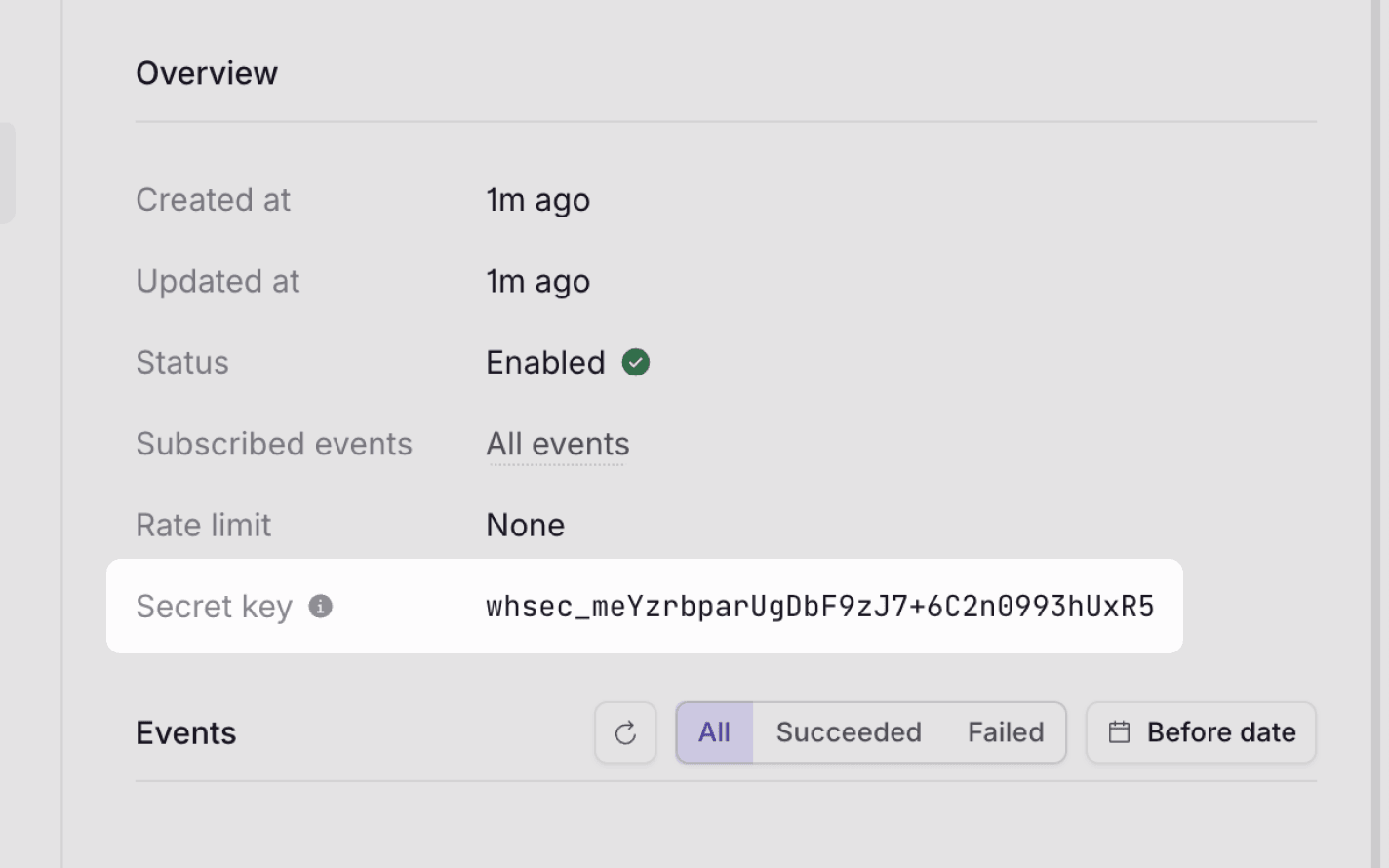
Task: Click the Subscribed events label
Action: click(274, 444)
